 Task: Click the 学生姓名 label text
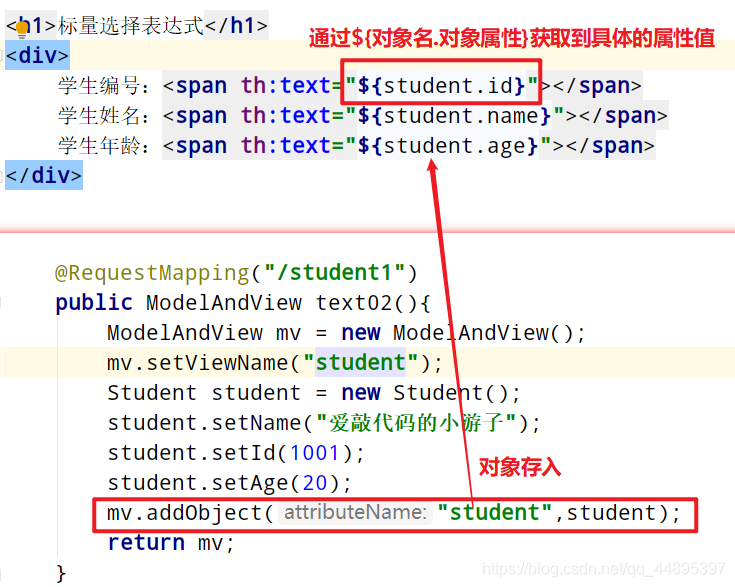(x=99, y=116)
